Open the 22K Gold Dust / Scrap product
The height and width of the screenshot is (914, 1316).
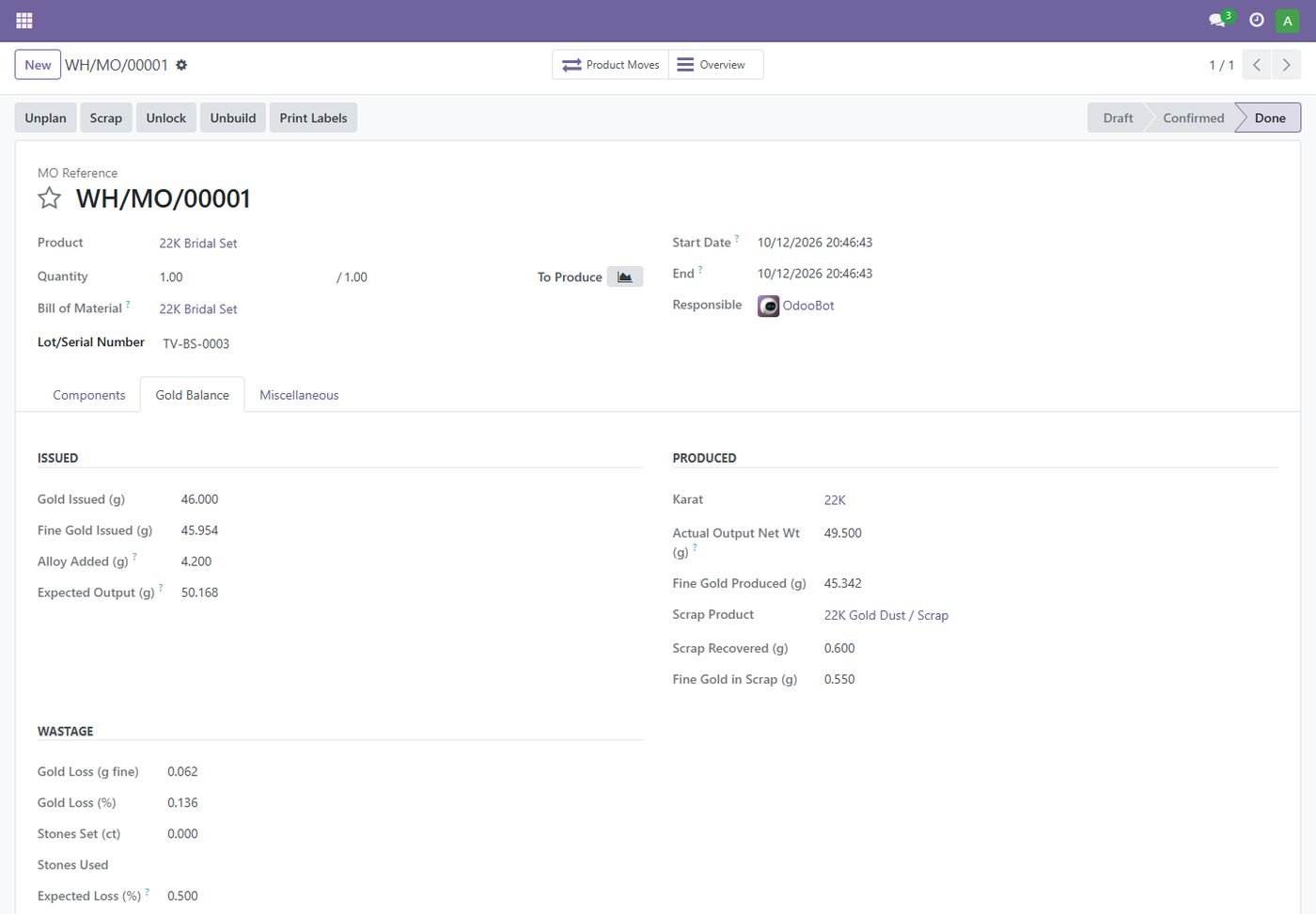tap(886, 616)
